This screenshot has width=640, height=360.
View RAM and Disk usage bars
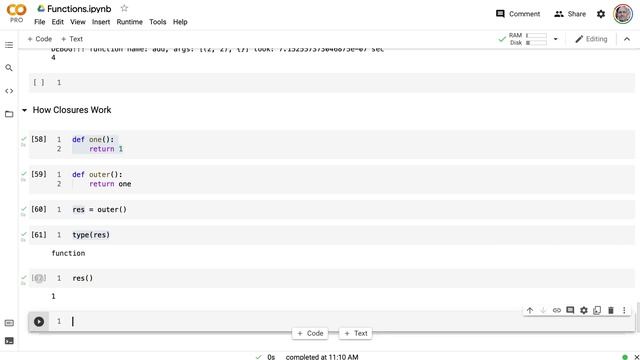pyautogui.click(x=528, y=39)
